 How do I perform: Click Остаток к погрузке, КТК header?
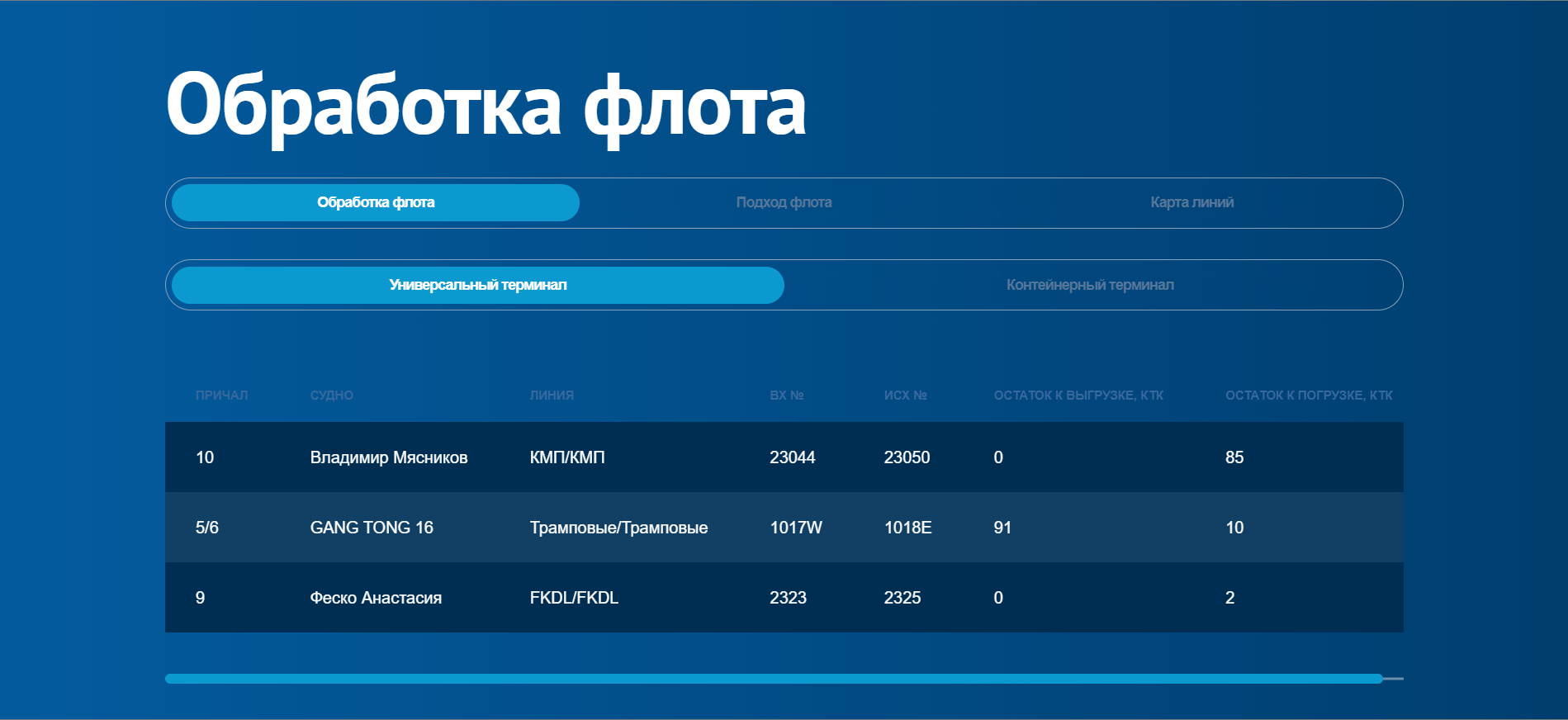(x=1309, y=396)
